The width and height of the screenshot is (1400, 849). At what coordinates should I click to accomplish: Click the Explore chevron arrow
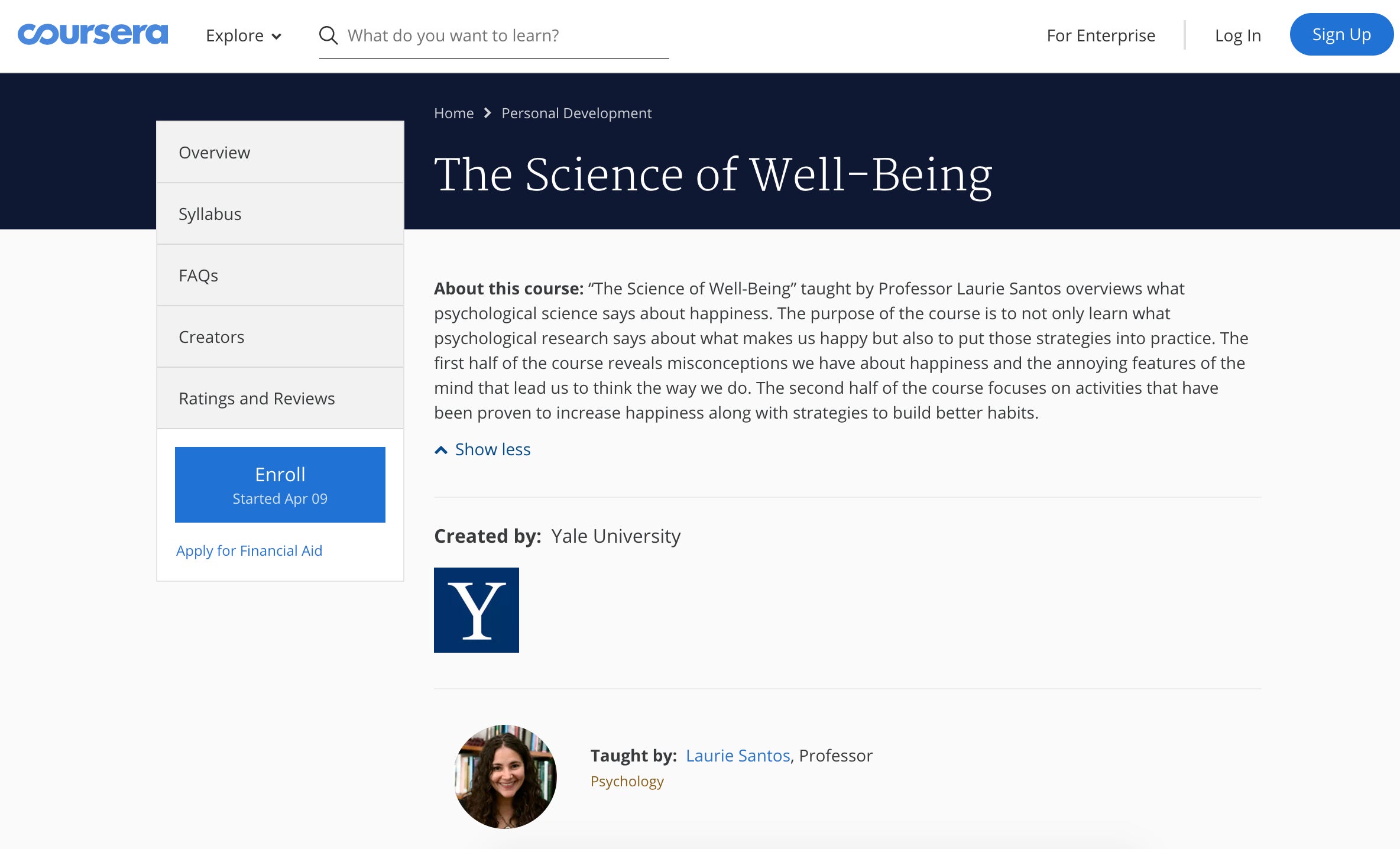(276, 37)
